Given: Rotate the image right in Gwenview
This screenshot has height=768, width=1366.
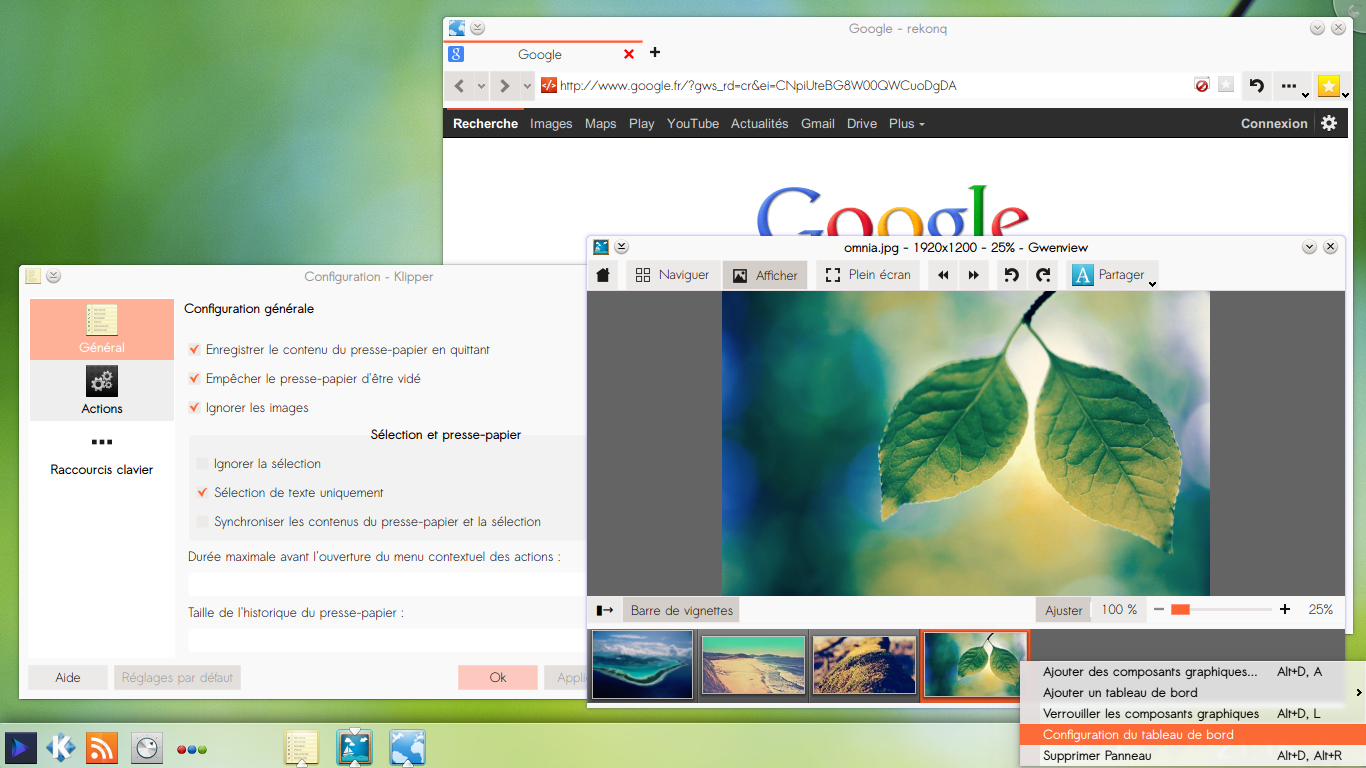Looking at the screenshot, I should (1042, 275).
